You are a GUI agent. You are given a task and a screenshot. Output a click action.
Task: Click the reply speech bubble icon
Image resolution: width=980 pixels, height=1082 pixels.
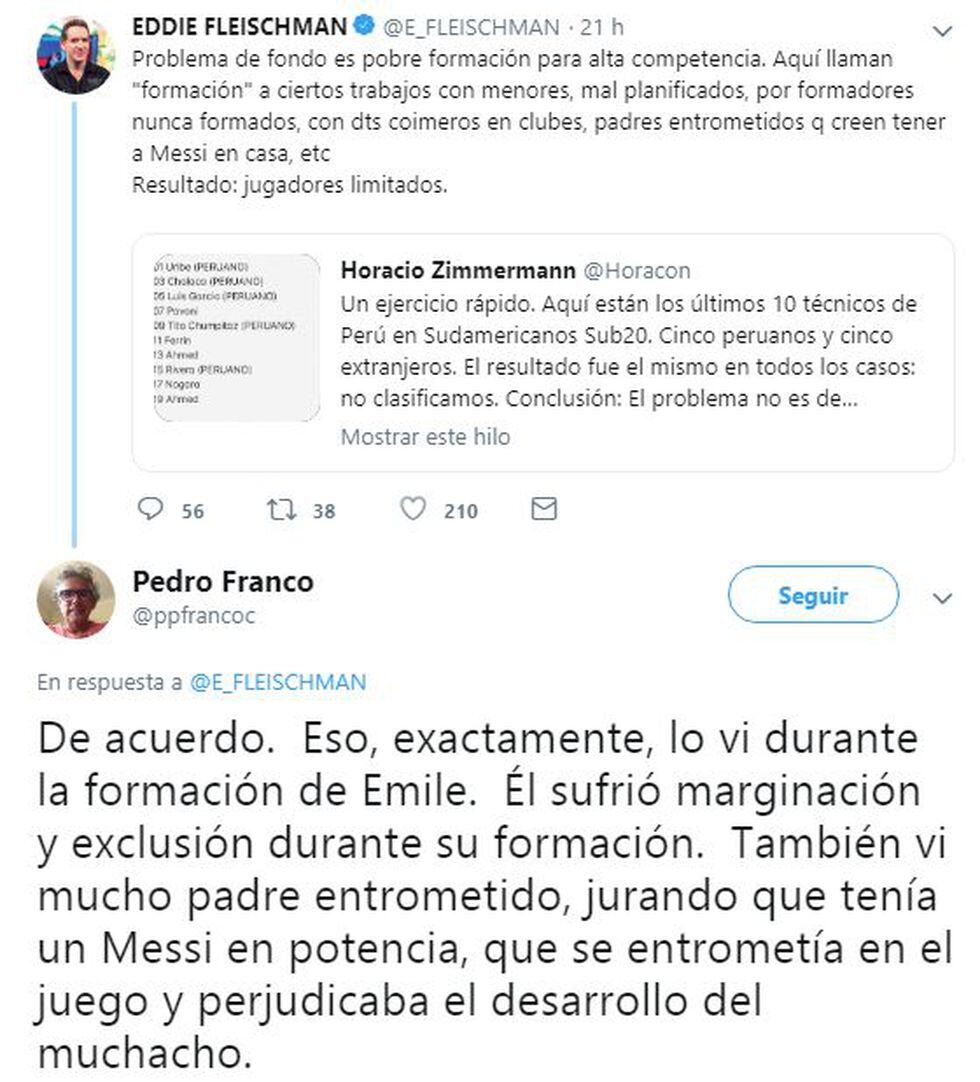click(150, 510)
